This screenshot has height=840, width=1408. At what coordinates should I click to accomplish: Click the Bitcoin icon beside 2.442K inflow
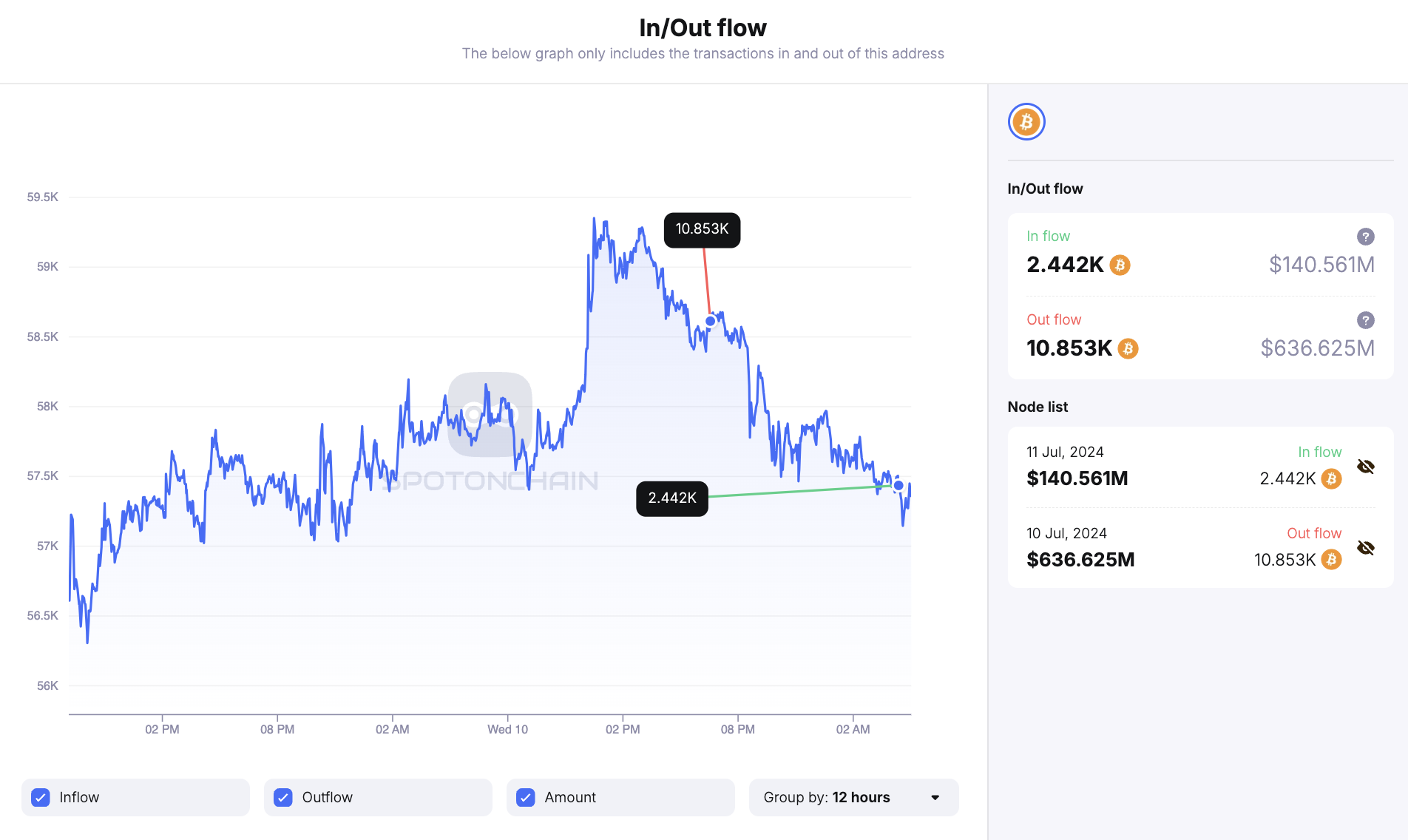point(1119,265)
